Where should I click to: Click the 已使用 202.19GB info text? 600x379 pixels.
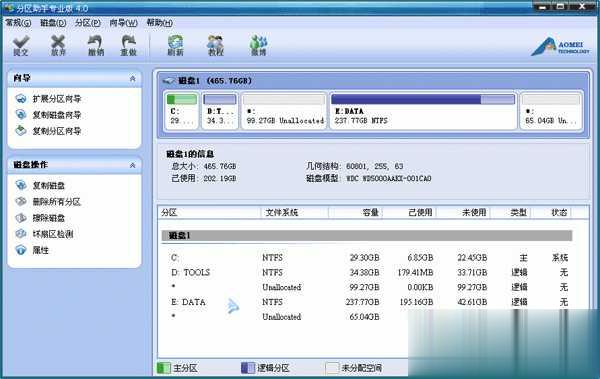(204, 178)
